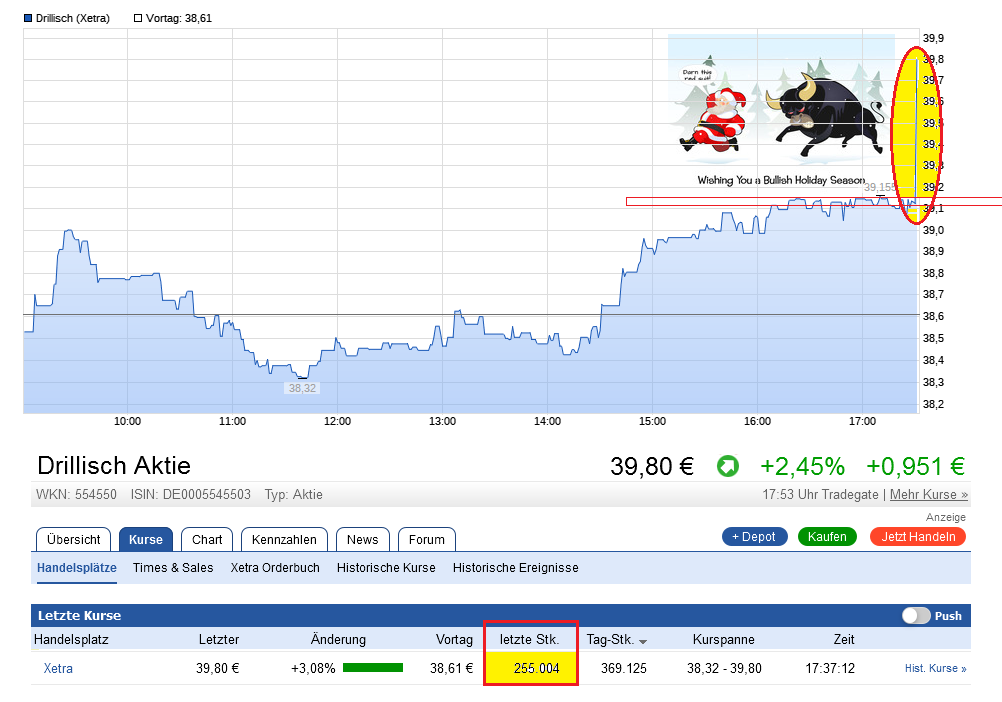Click the letzte Stk. column header
Screen dimensions: 1002x702
tap(529, 639)
